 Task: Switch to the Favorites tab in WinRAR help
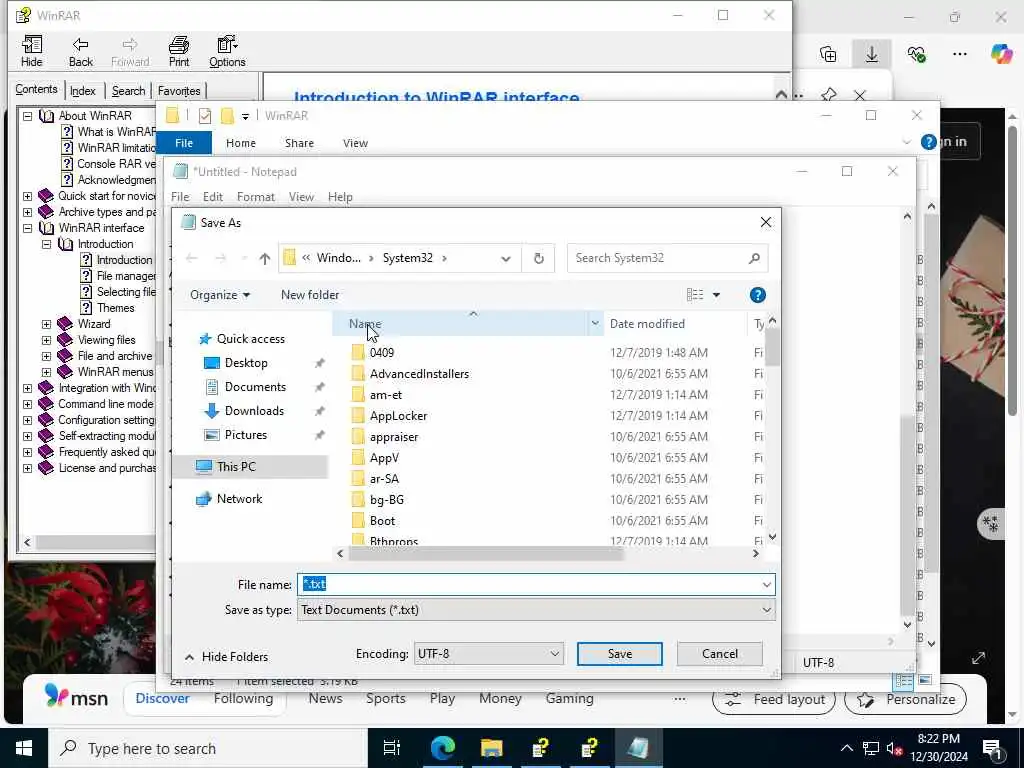[x=179, y=91]
